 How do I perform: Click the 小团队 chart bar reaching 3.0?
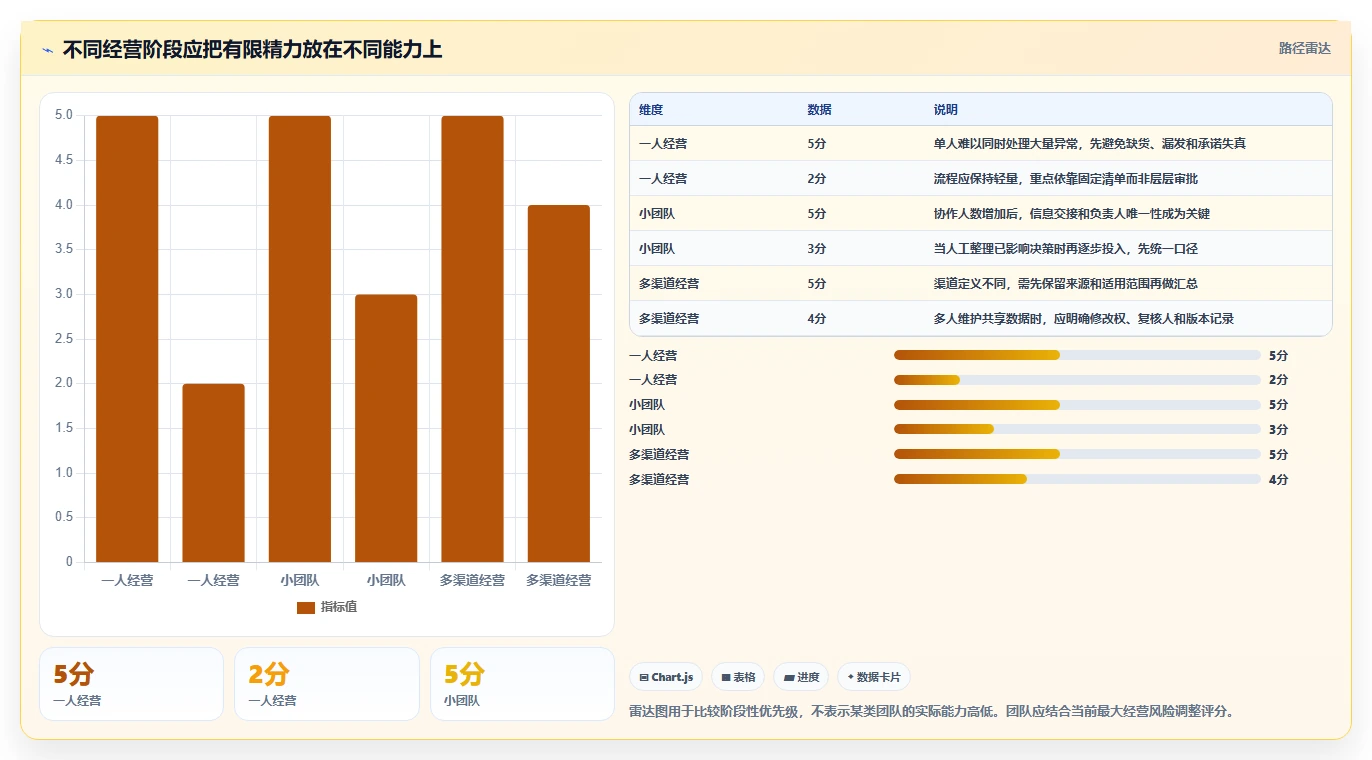[386, 428]
